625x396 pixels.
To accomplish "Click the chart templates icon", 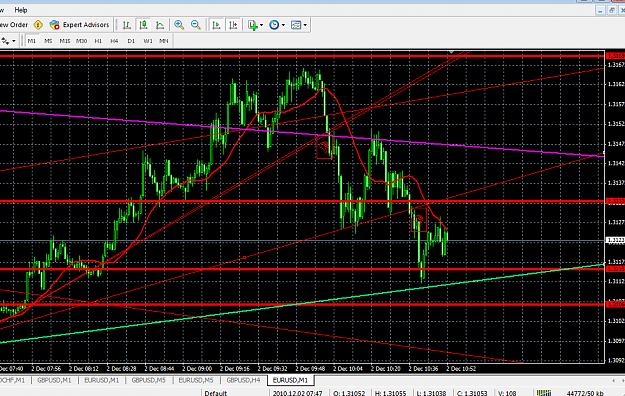I will click(296, 25).
